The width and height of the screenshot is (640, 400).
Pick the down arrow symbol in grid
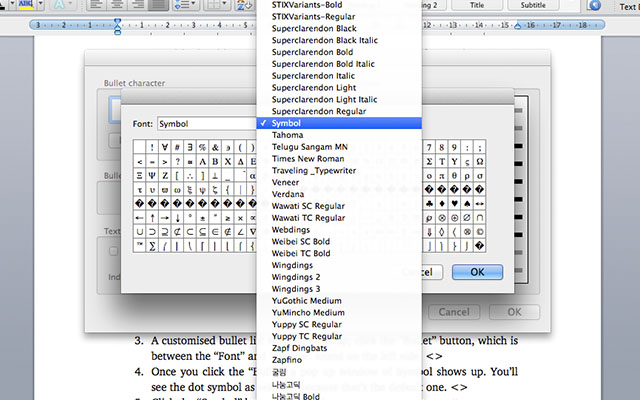click(177, 218)
